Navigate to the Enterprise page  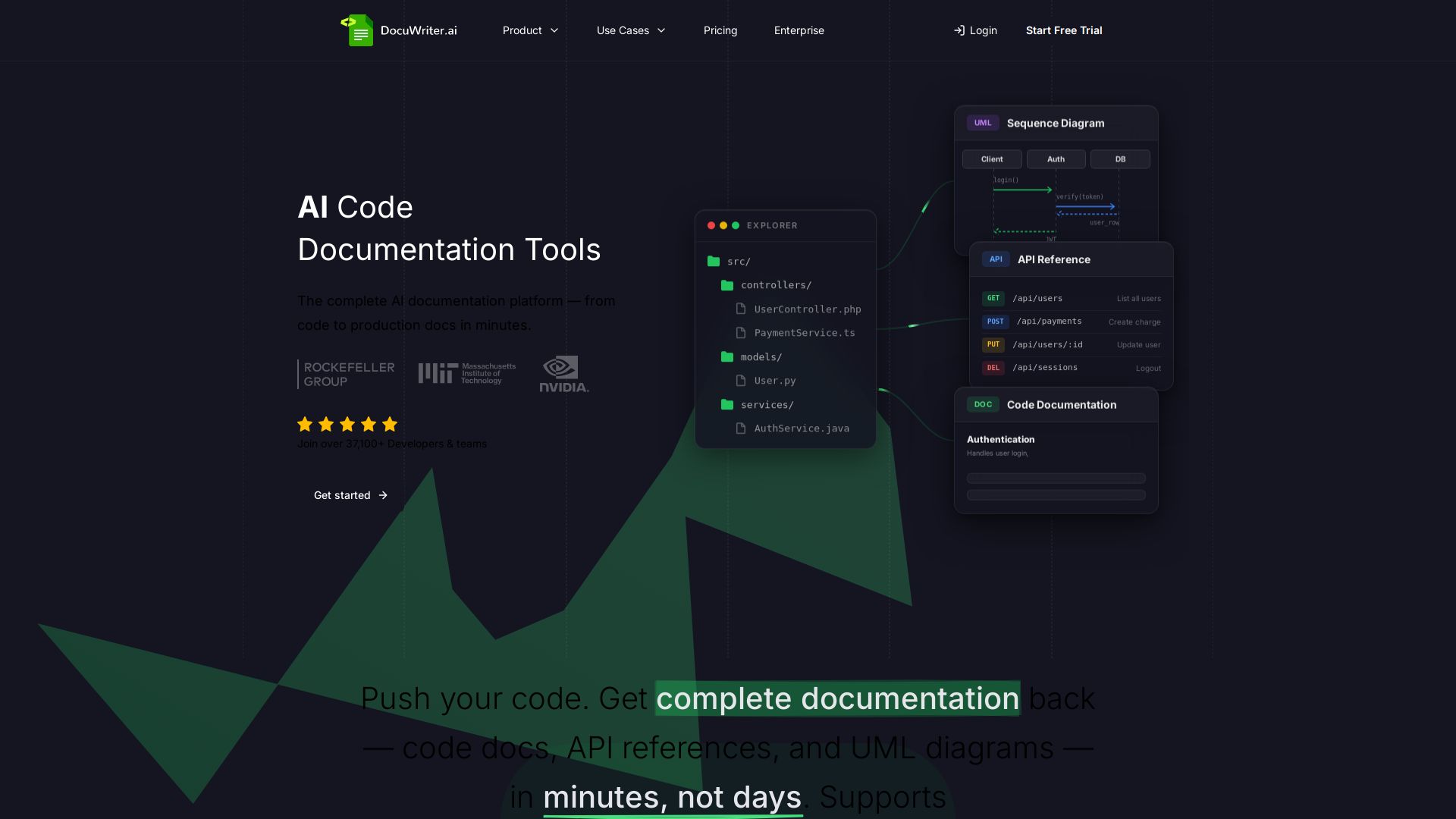coord(799,30)
